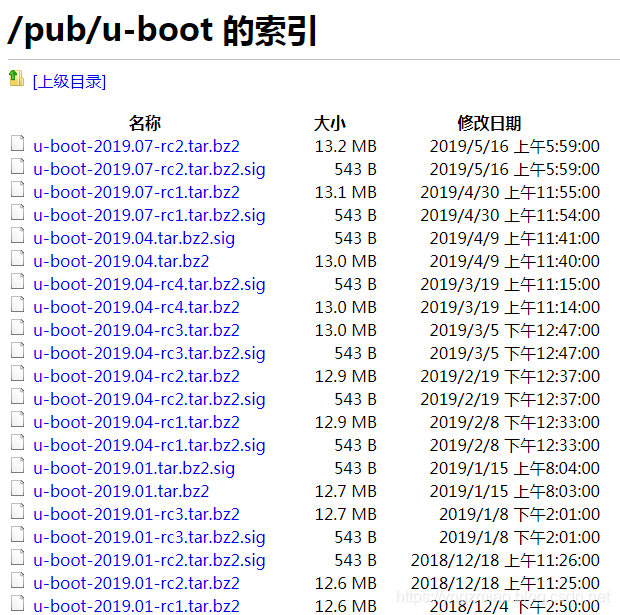Open u-boot-2019.04-rc2.tar.bz2.sig link
Image resolution: width=620 pixels, height=615 pixels.
coord(149,399)
